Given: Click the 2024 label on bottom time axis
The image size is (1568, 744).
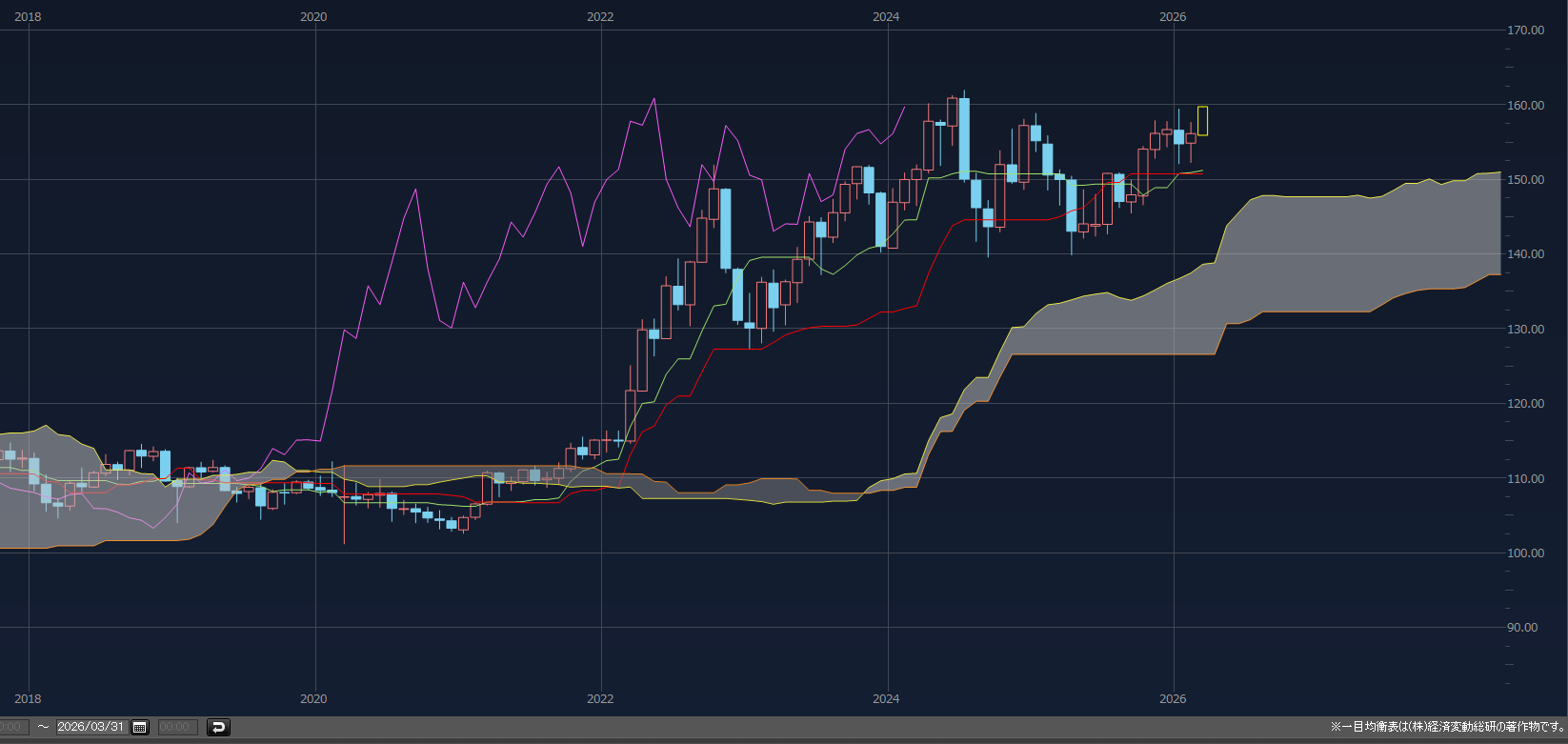Looking at the screenshot, I should (x=886, y=699).
